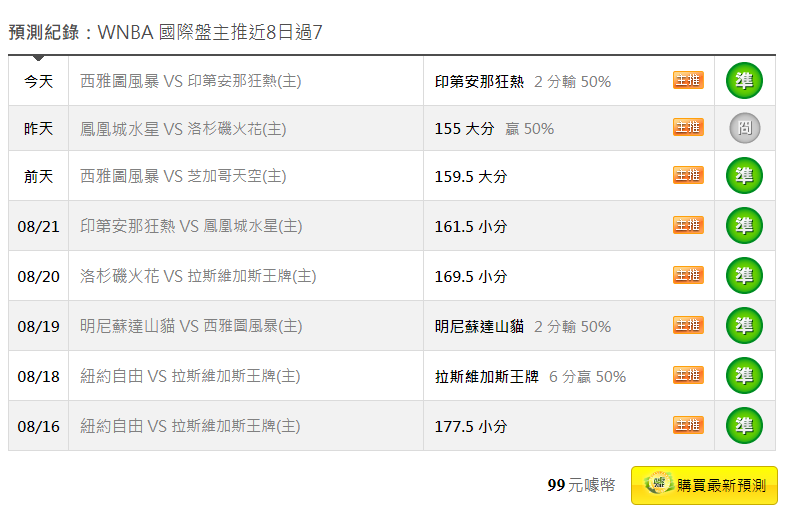Open the 西雅圖風暴 VS 印第安那狂熱 matchup
Viewport: 792px width, 520px height.
[190, 81]
